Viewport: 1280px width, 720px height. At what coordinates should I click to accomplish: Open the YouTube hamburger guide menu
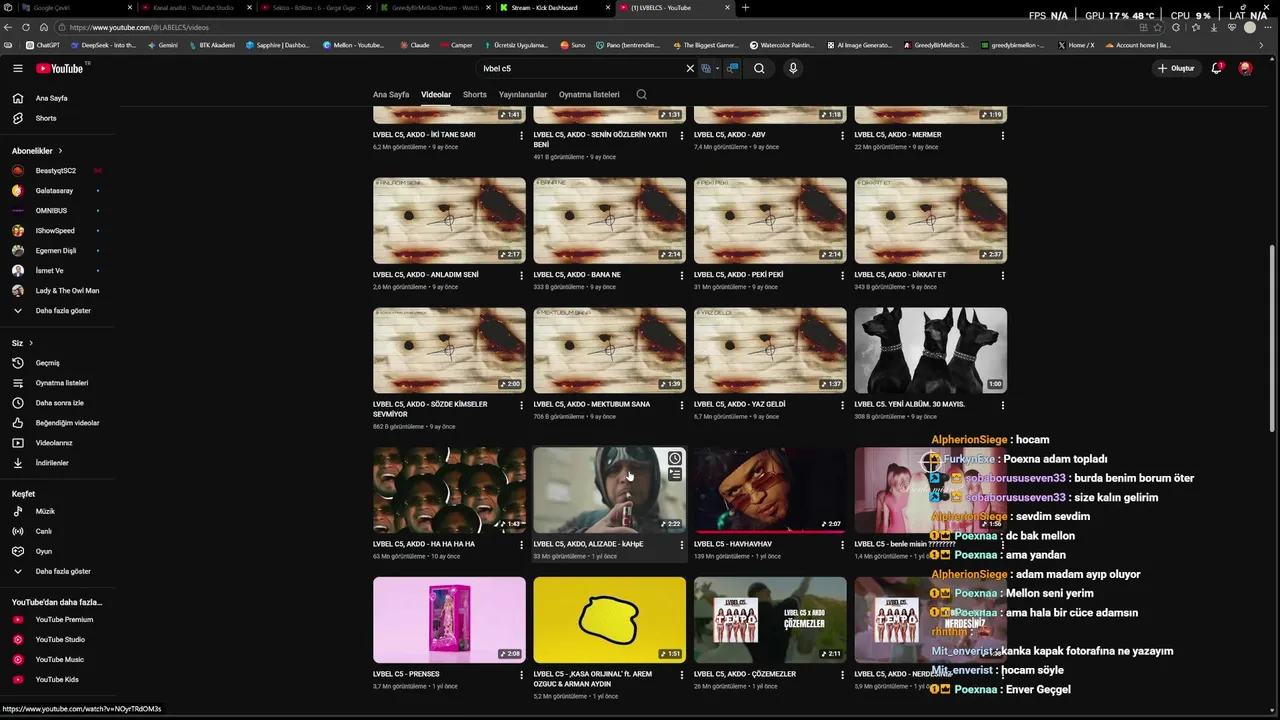[17, 68]
